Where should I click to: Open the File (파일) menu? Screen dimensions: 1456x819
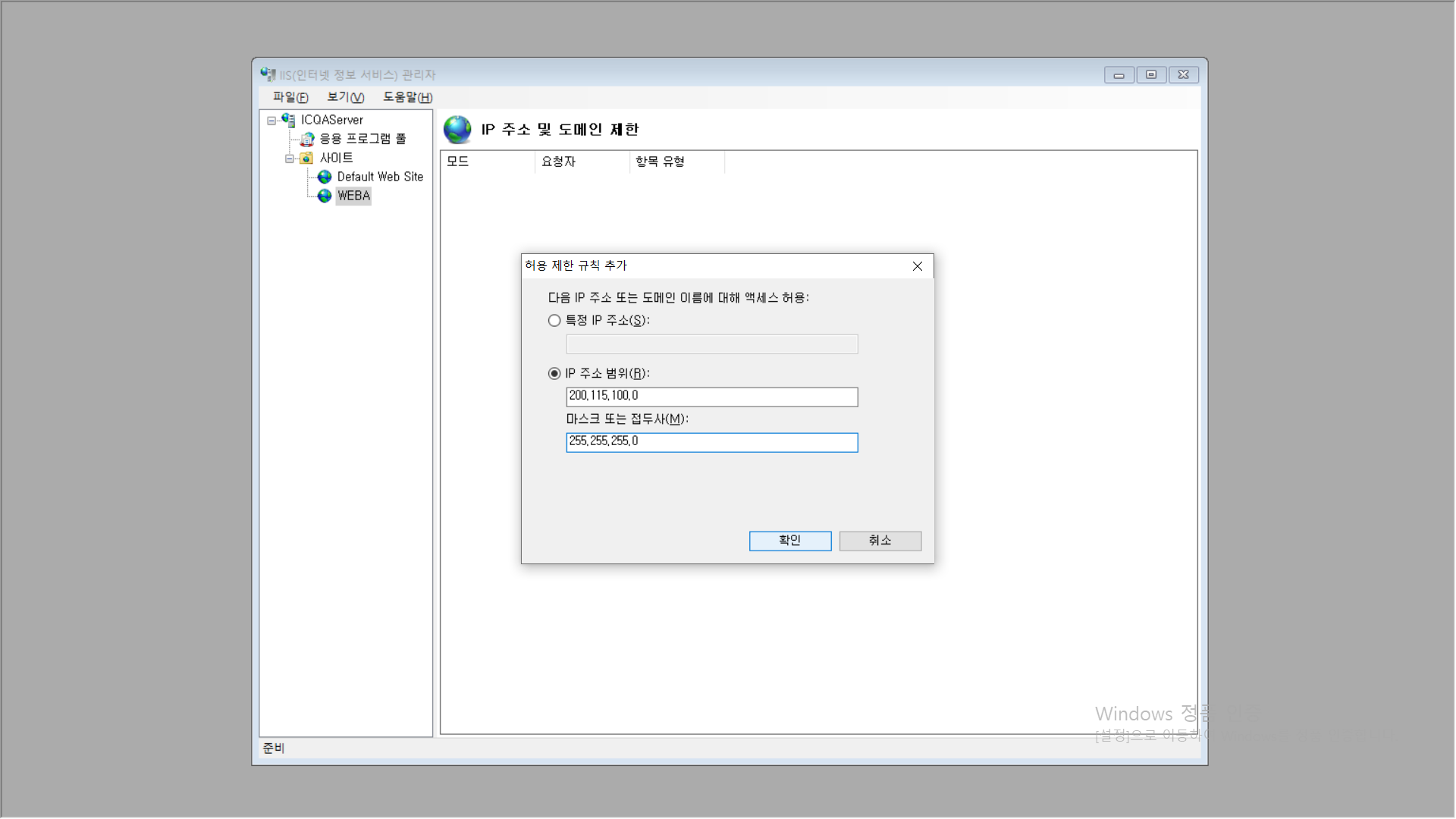pos(290,97)
